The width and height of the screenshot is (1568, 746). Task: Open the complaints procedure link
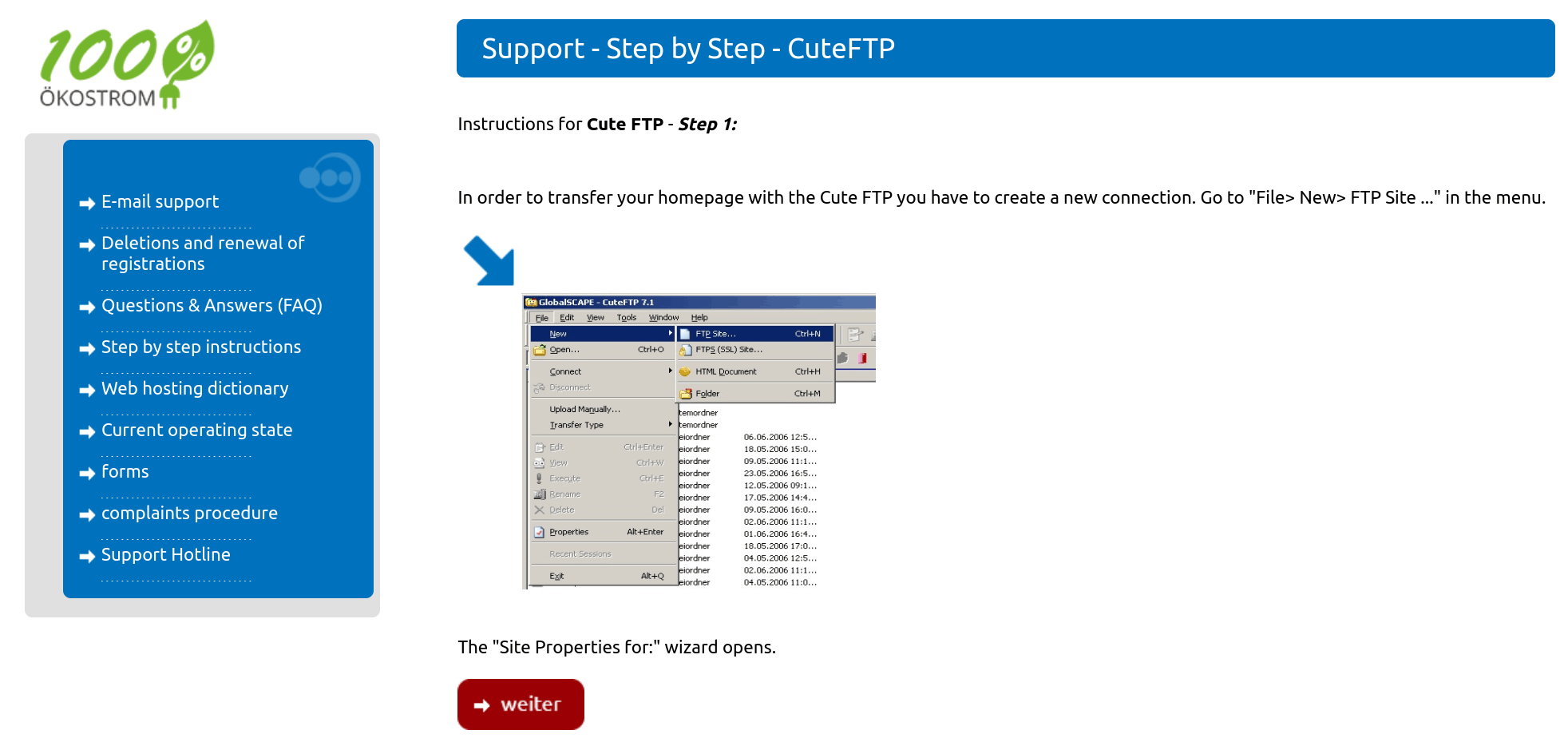point(189,514)
